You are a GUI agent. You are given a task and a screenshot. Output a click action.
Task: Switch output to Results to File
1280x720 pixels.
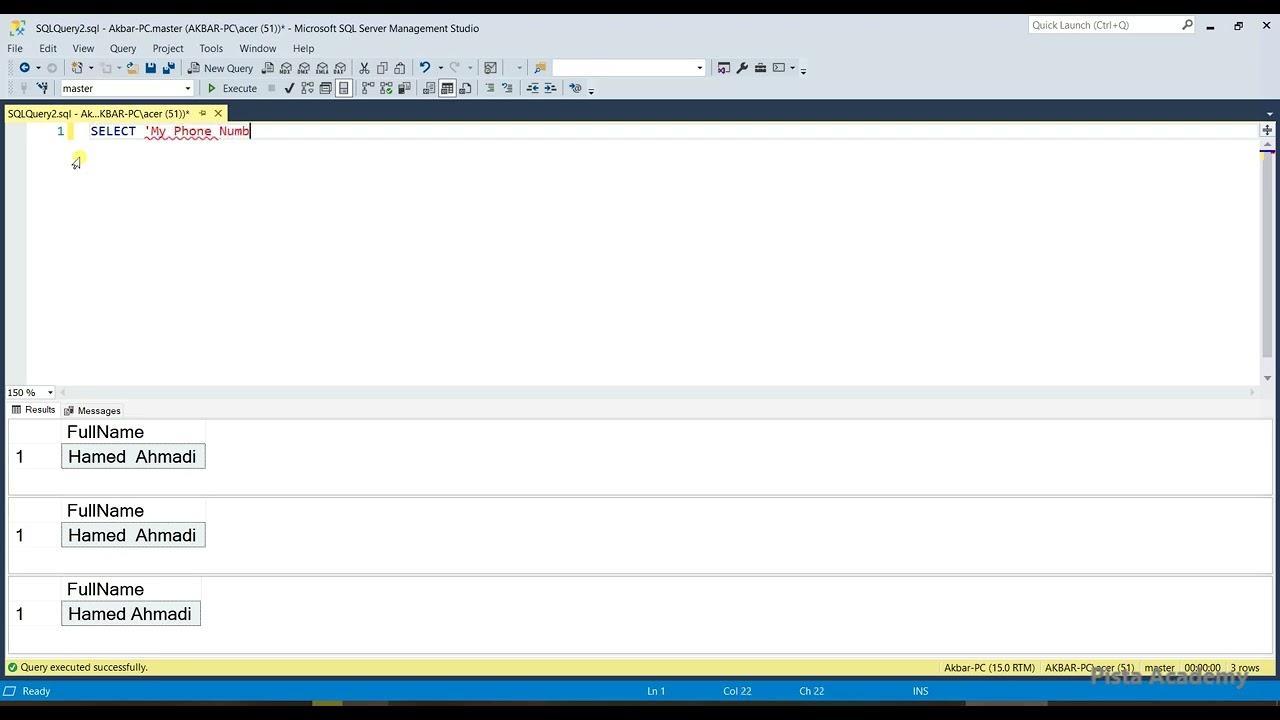[x=465, y=88]
